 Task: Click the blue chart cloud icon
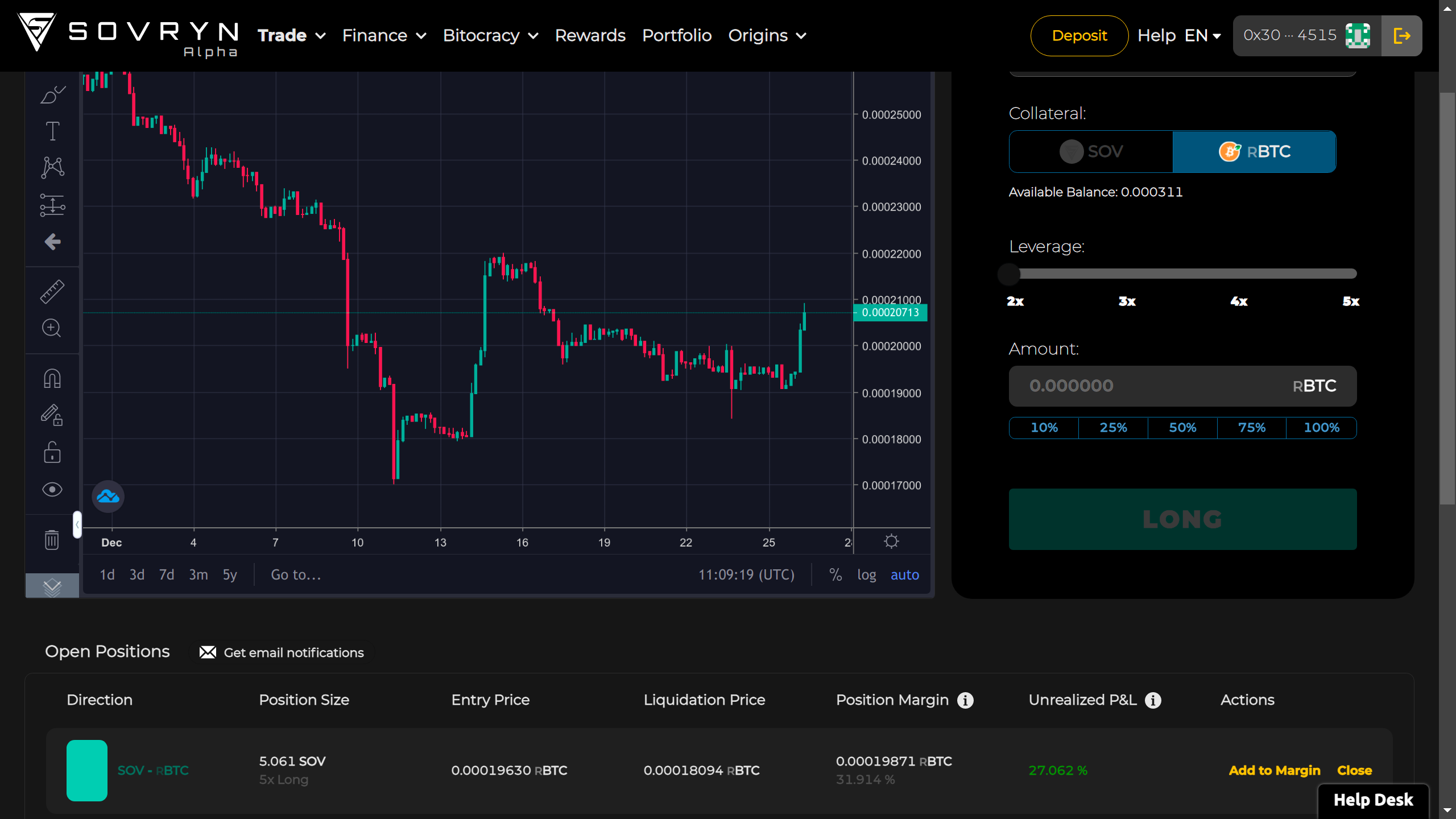(108, 497)
